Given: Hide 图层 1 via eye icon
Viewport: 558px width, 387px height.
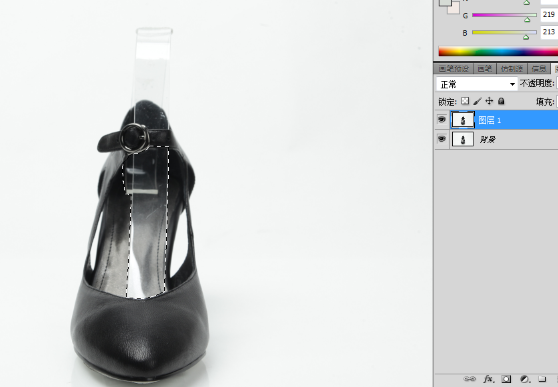Looking at the screenshot, I should [x=442, y=119].
